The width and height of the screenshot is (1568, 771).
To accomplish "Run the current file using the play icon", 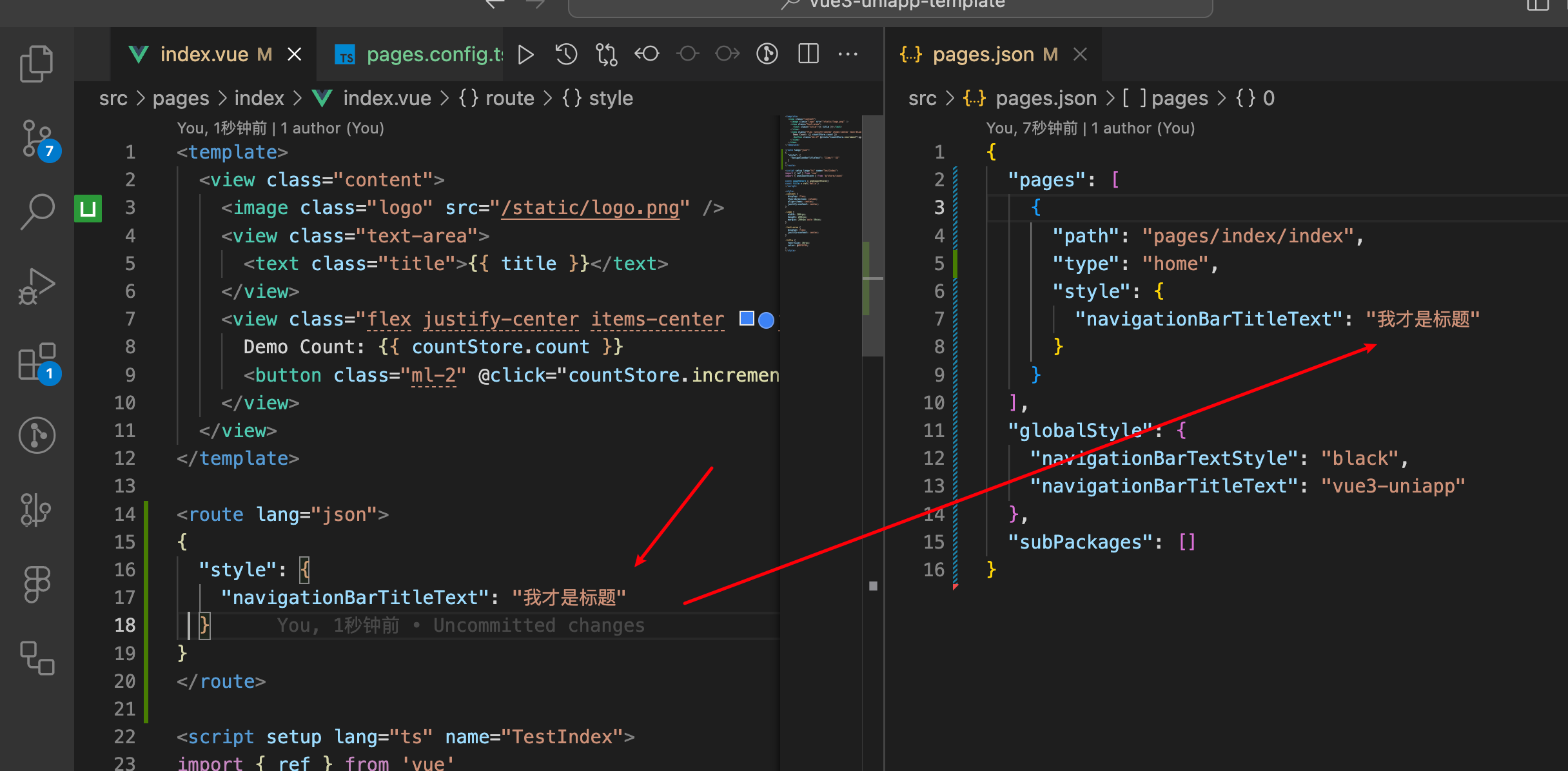I will (525, 54).
